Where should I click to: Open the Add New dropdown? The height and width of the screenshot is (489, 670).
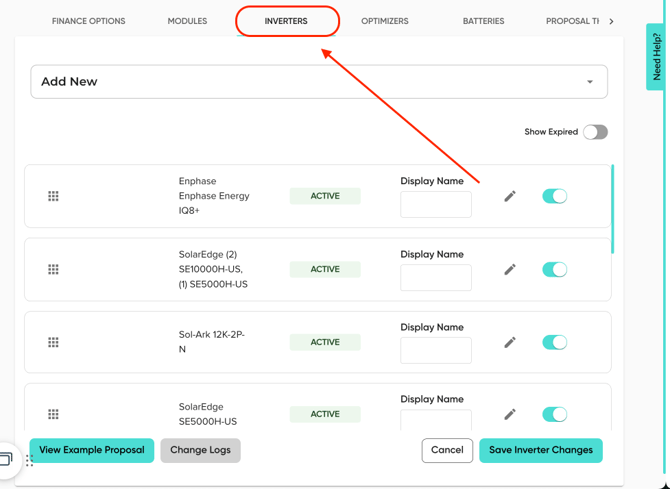click(x=319, y=82)
